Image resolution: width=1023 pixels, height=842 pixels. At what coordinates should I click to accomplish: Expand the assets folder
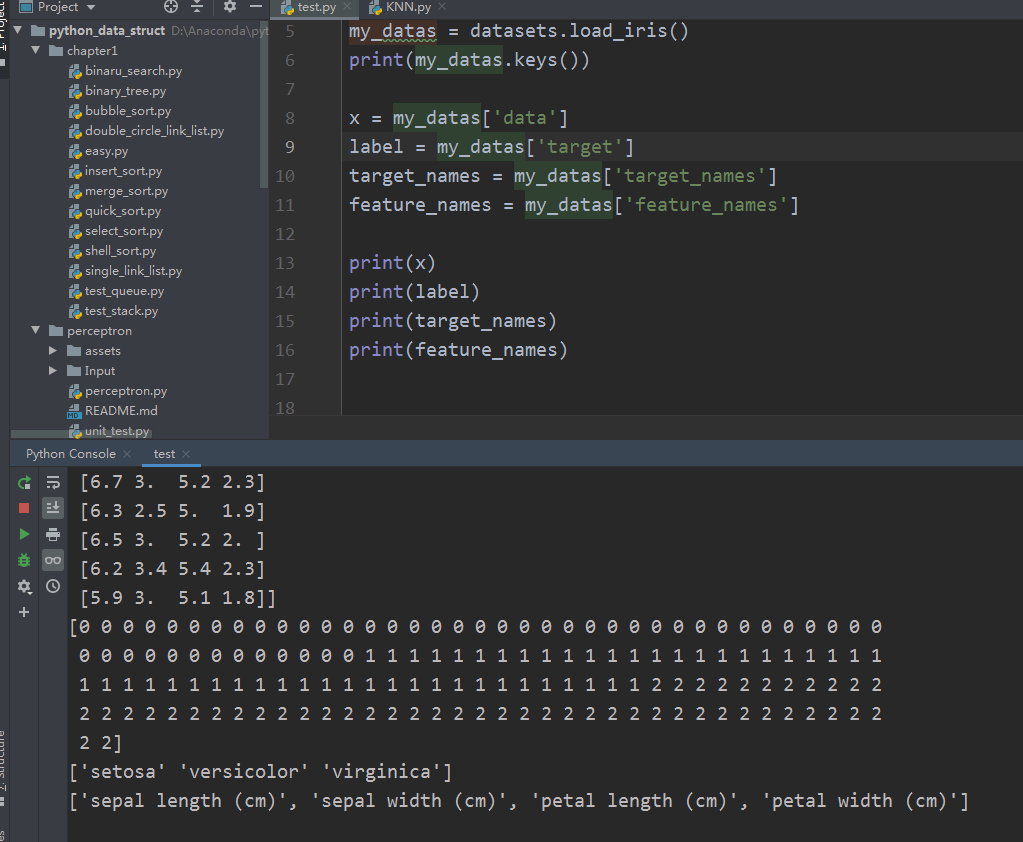pyautogui.click(x=53, y=351)
